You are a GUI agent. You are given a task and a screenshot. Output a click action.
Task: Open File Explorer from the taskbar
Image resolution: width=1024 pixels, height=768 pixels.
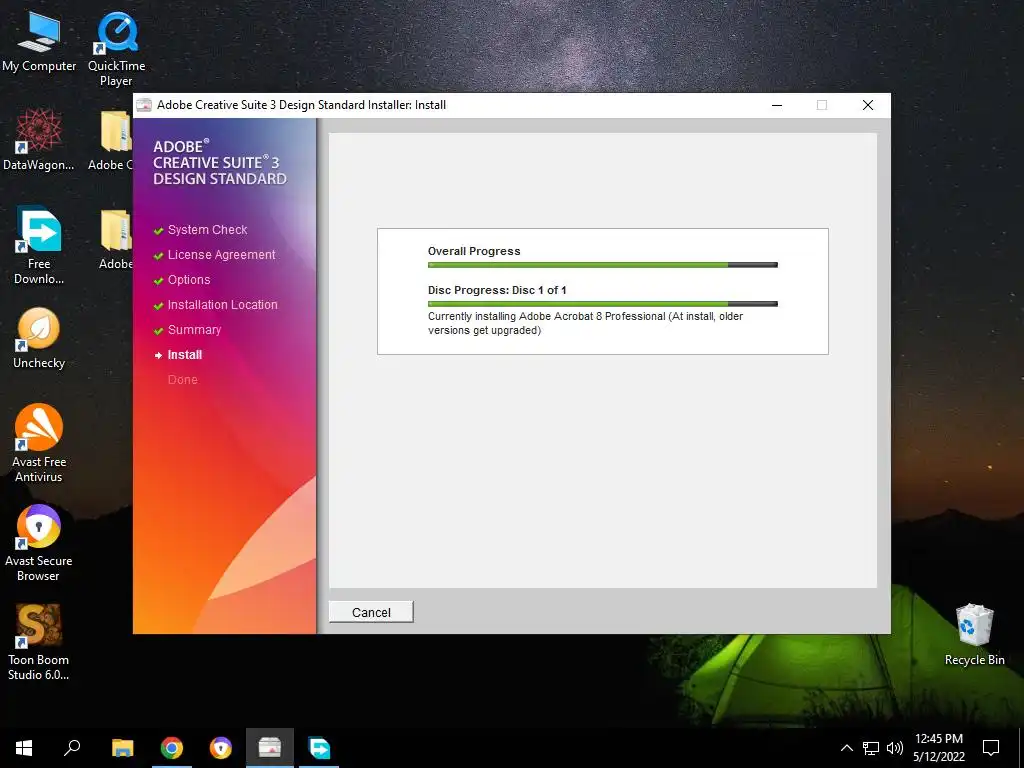[122, 748]
